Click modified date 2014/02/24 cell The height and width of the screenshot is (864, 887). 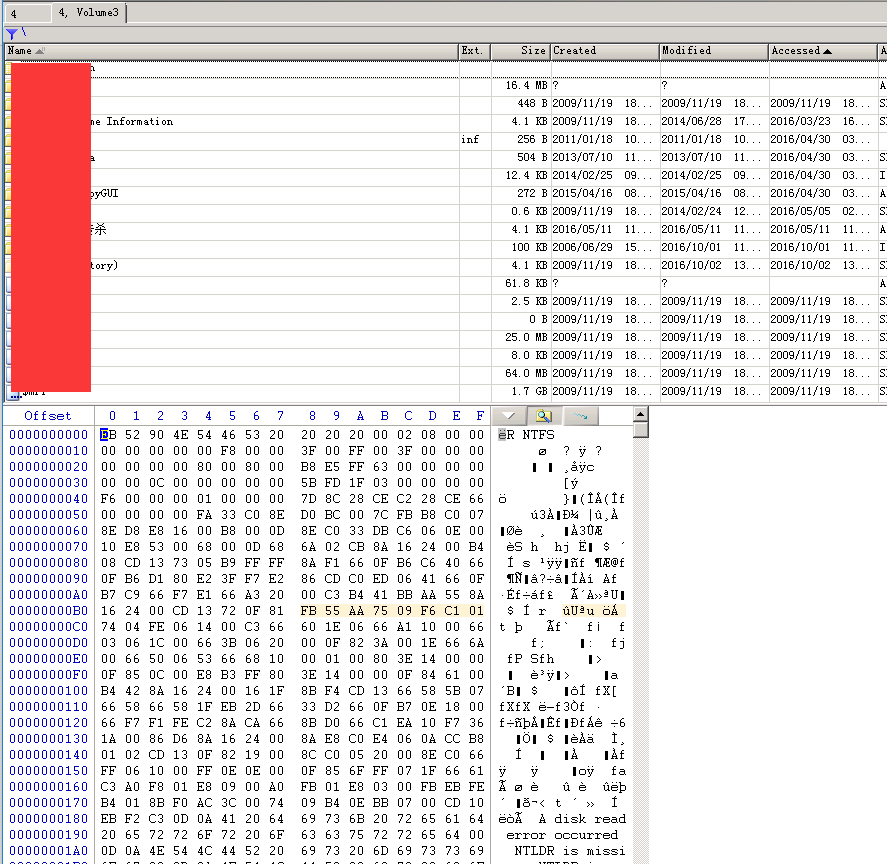[714, 212]
